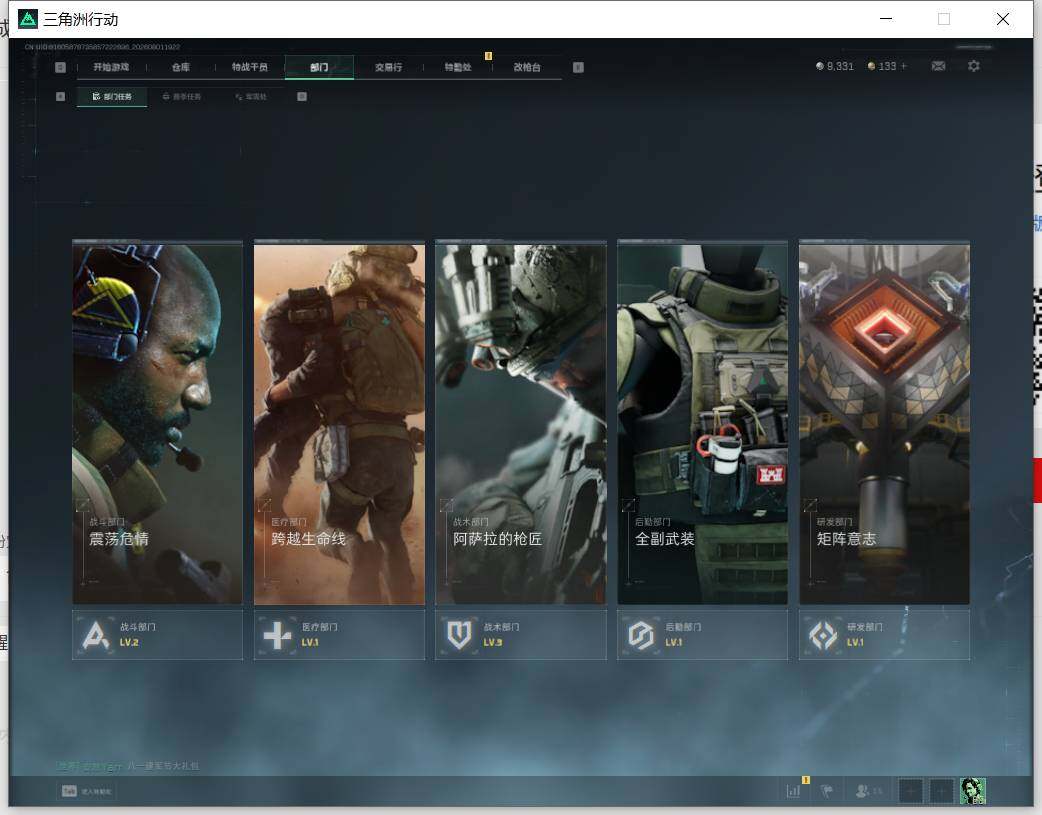This screenshot has width=1042, height=815.
Task: Go to the 交易行 tab
Action: pos(388,67)
